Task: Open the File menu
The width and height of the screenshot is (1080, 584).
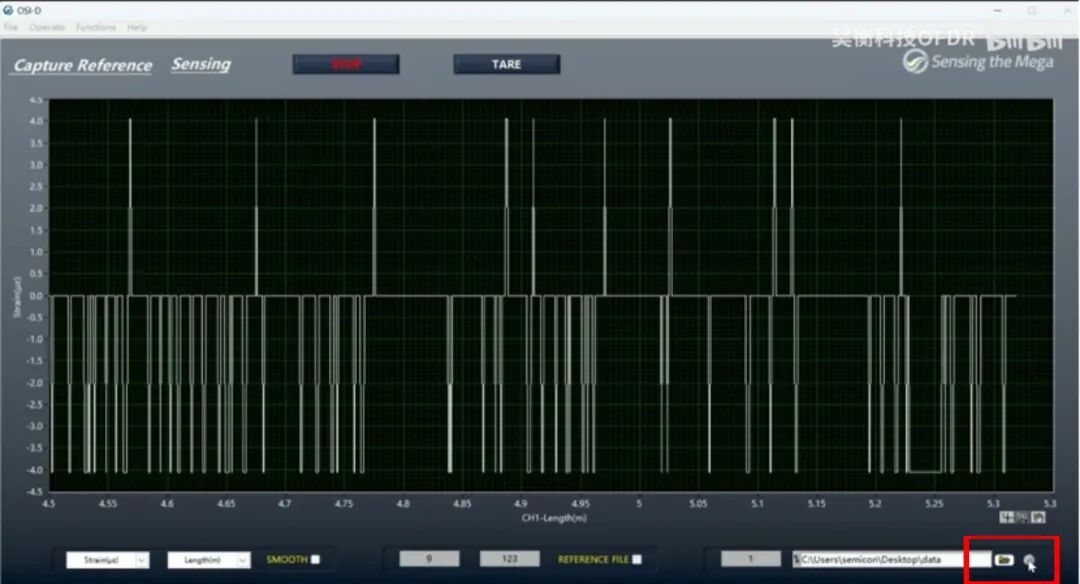Action: 10,27
